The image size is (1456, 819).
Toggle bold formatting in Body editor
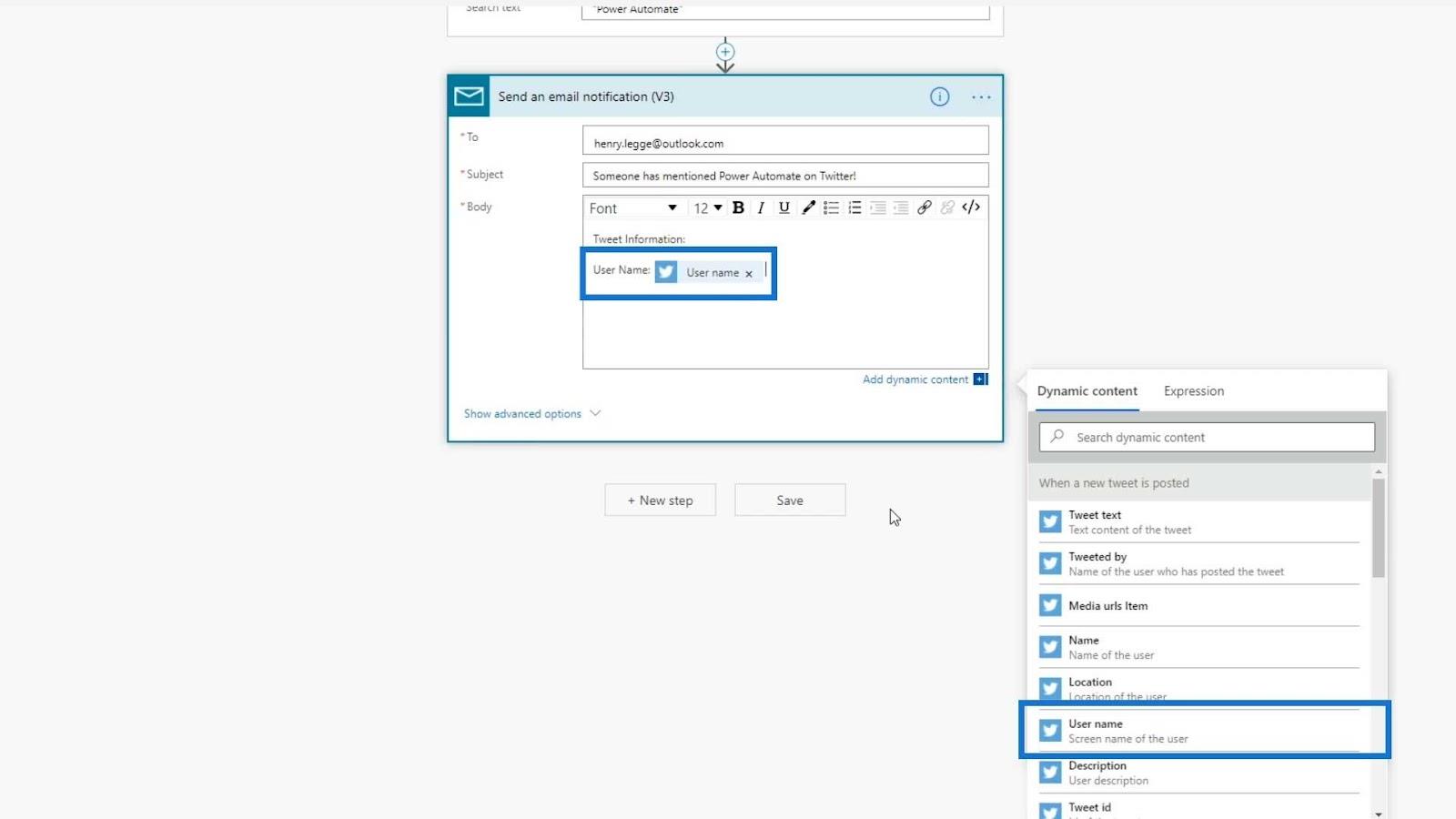pos(738,207)
